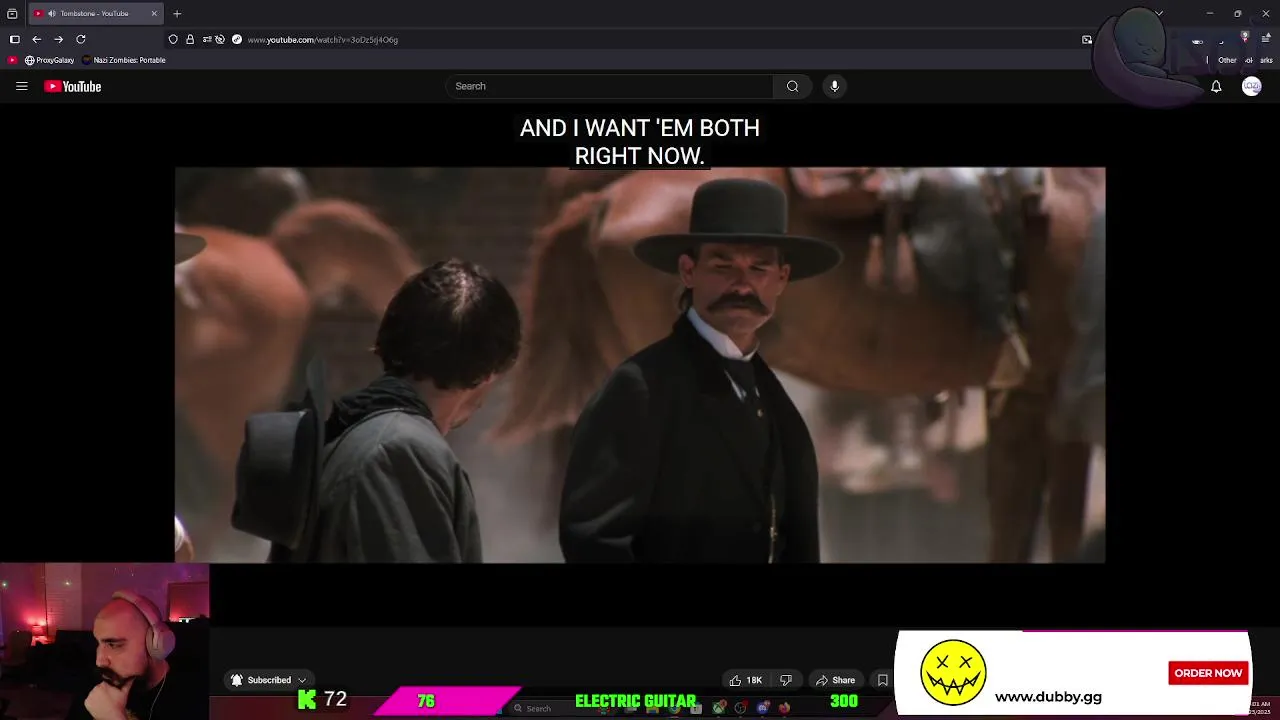Open a new browser tab

177,13
